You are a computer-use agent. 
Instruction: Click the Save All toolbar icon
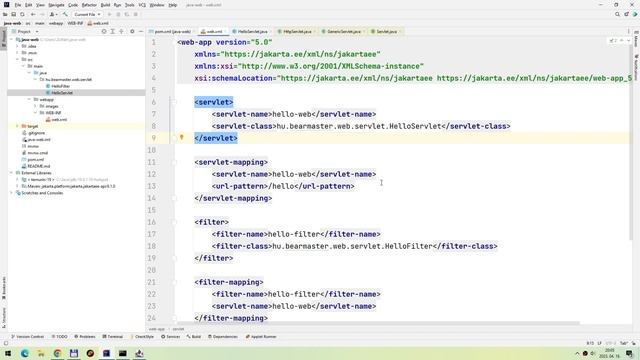pyautogui.click(x=13, y=14)
